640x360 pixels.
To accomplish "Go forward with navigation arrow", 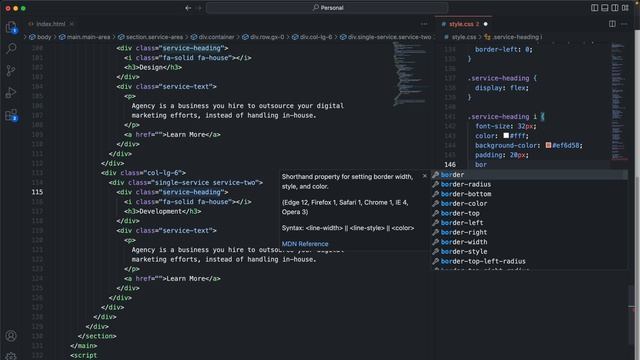I will (x=199, y=8).
